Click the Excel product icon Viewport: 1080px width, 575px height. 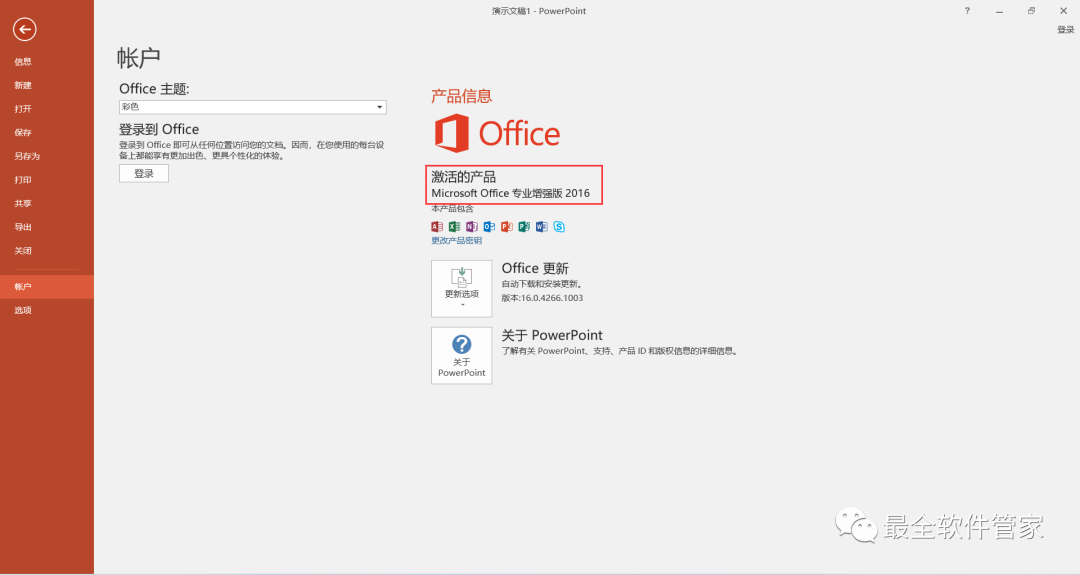[x=454, y=227]
